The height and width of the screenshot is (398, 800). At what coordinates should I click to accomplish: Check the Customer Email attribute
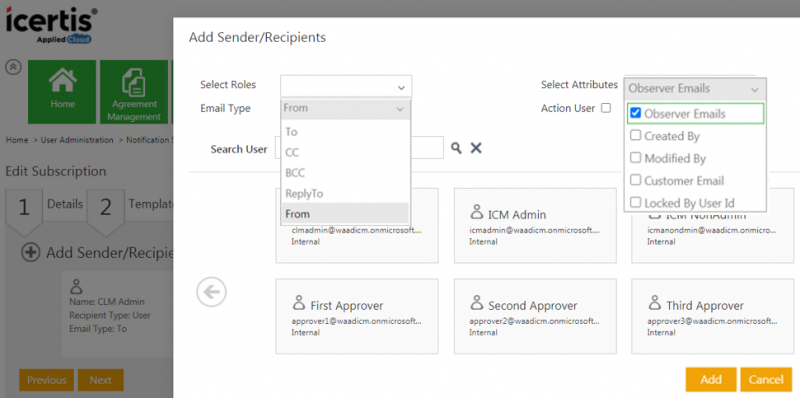pyautogui.click(x=635, y=180)
